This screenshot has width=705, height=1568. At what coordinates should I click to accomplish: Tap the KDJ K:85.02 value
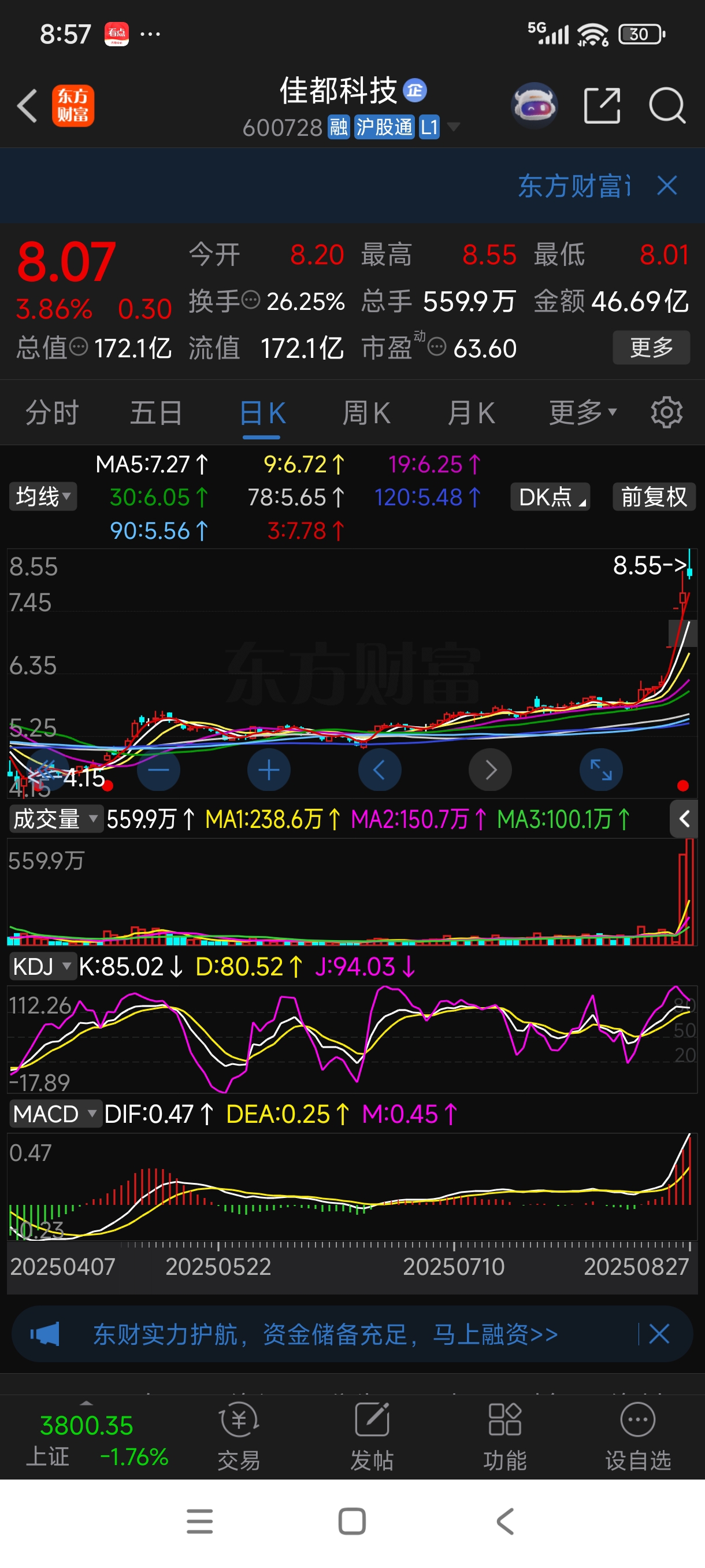pyautogui.click(x=131, y=967)
